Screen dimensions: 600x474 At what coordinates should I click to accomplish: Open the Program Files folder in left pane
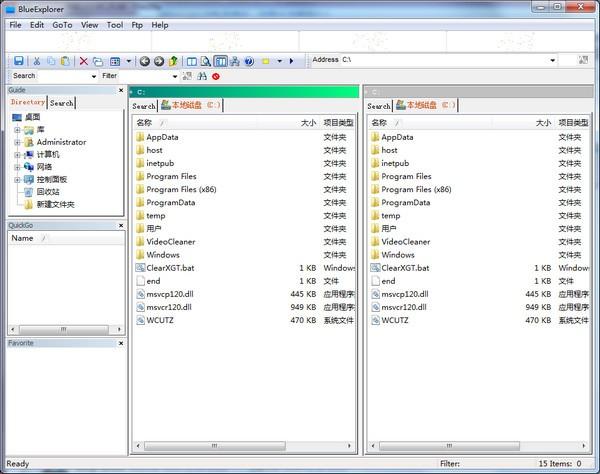click(171, 176)
